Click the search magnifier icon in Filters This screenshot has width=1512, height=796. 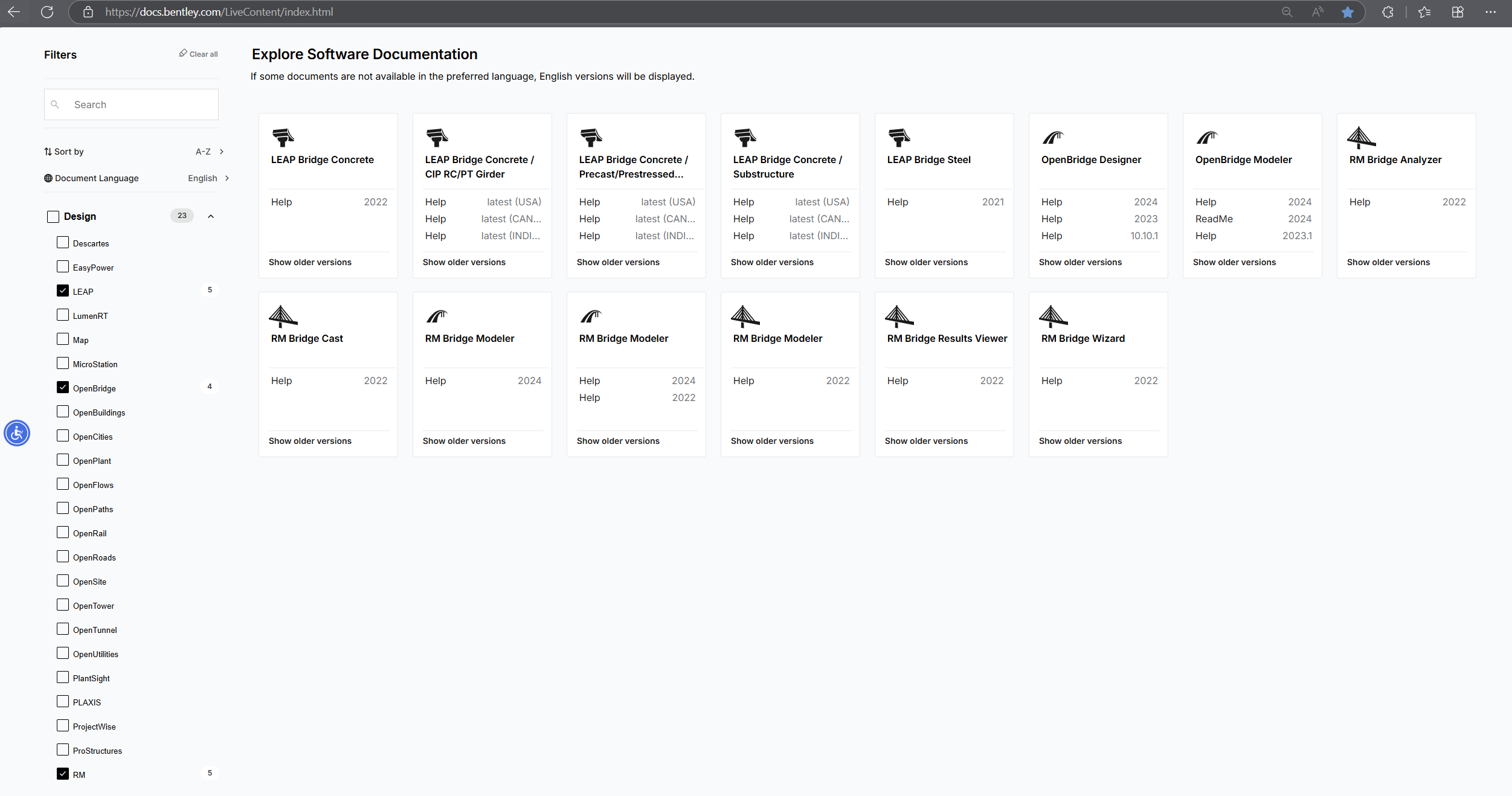[55, 104]
